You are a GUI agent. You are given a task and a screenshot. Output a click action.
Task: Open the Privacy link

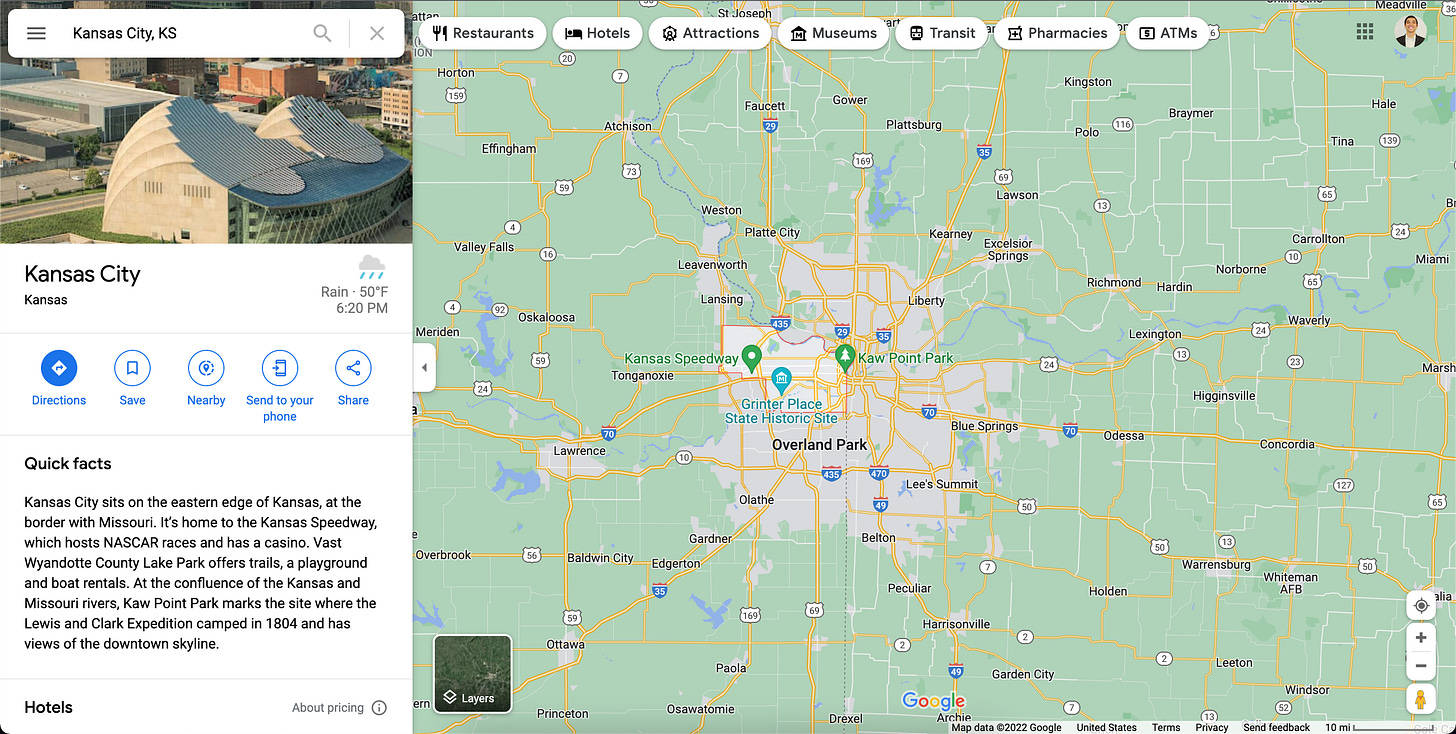pyautogui.click(x=1212, y=728)
